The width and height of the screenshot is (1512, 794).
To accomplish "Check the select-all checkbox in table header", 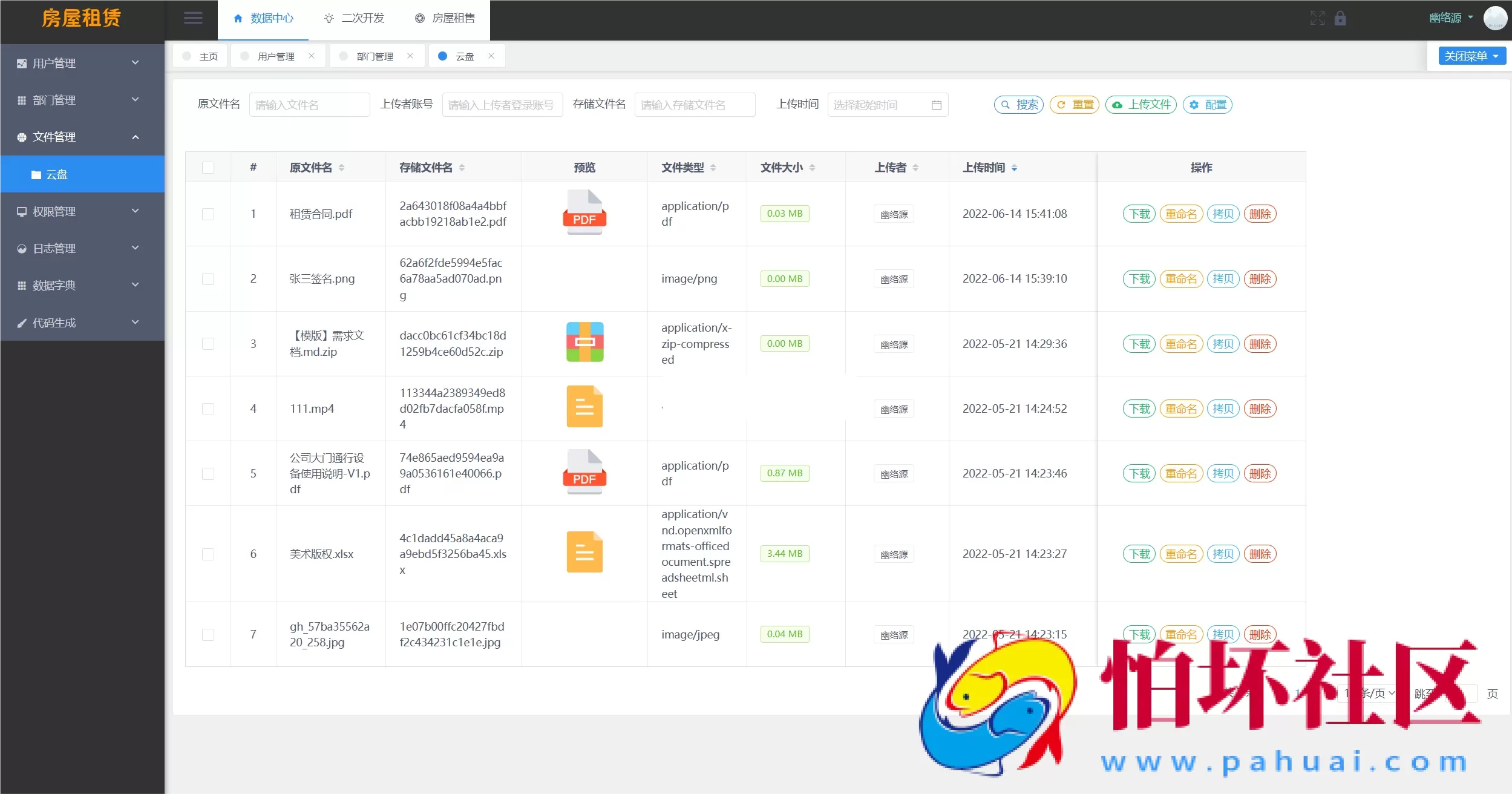I will [208, 167].
